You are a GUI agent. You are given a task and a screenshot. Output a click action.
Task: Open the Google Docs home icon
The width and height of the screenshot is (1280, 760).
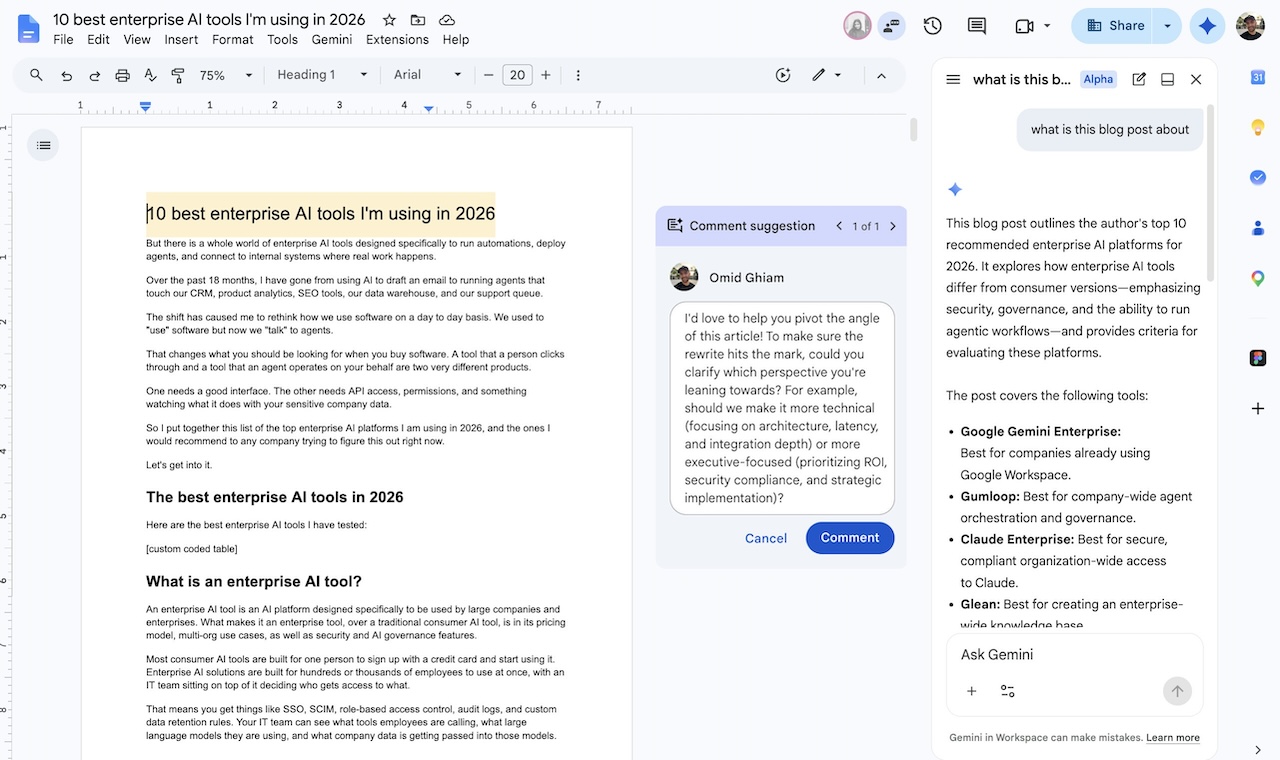pos(28,28)
